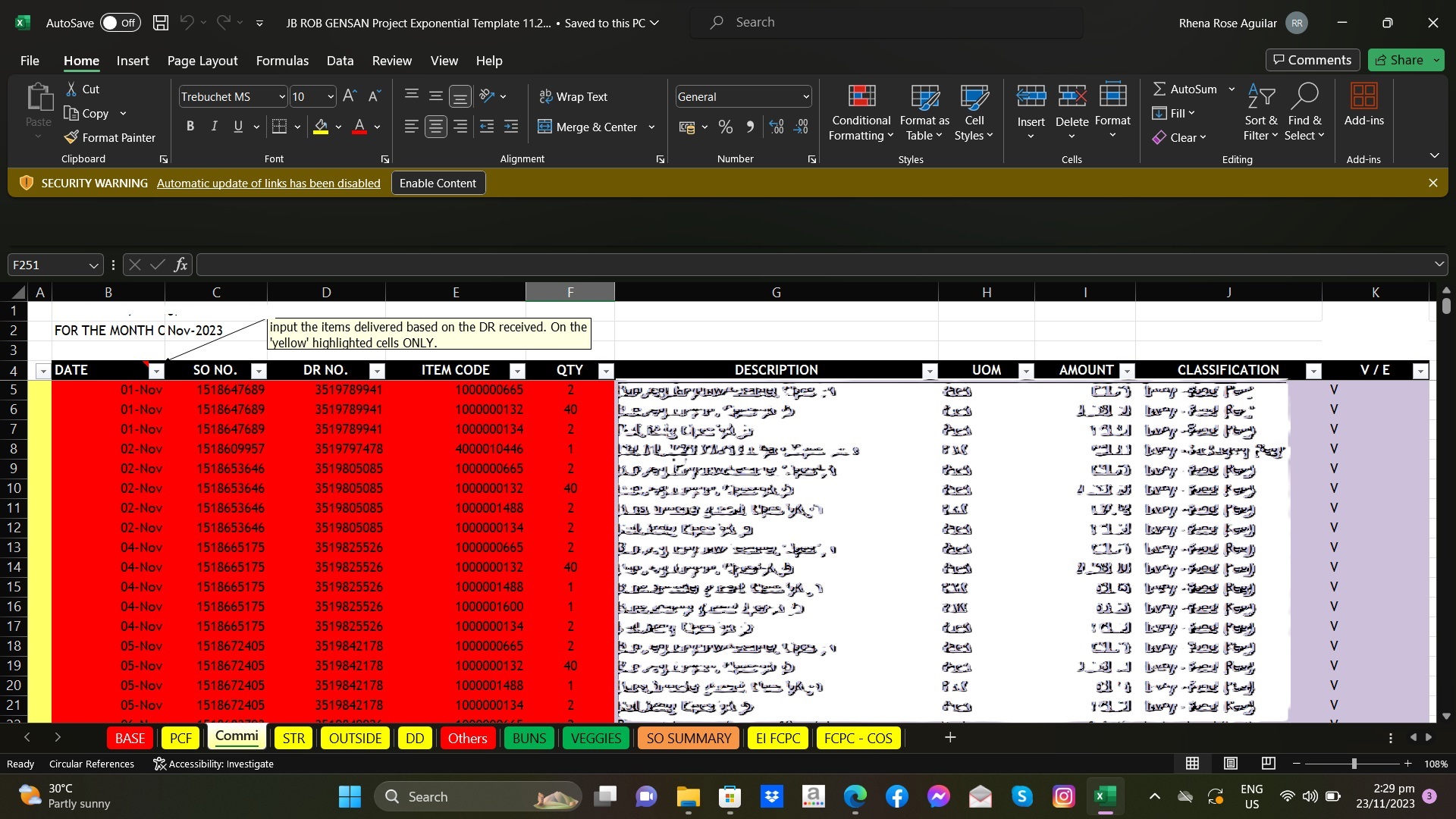Apply percent style format
The width and height of the screenshot is (1456, 819).
(x=726, y=127)
